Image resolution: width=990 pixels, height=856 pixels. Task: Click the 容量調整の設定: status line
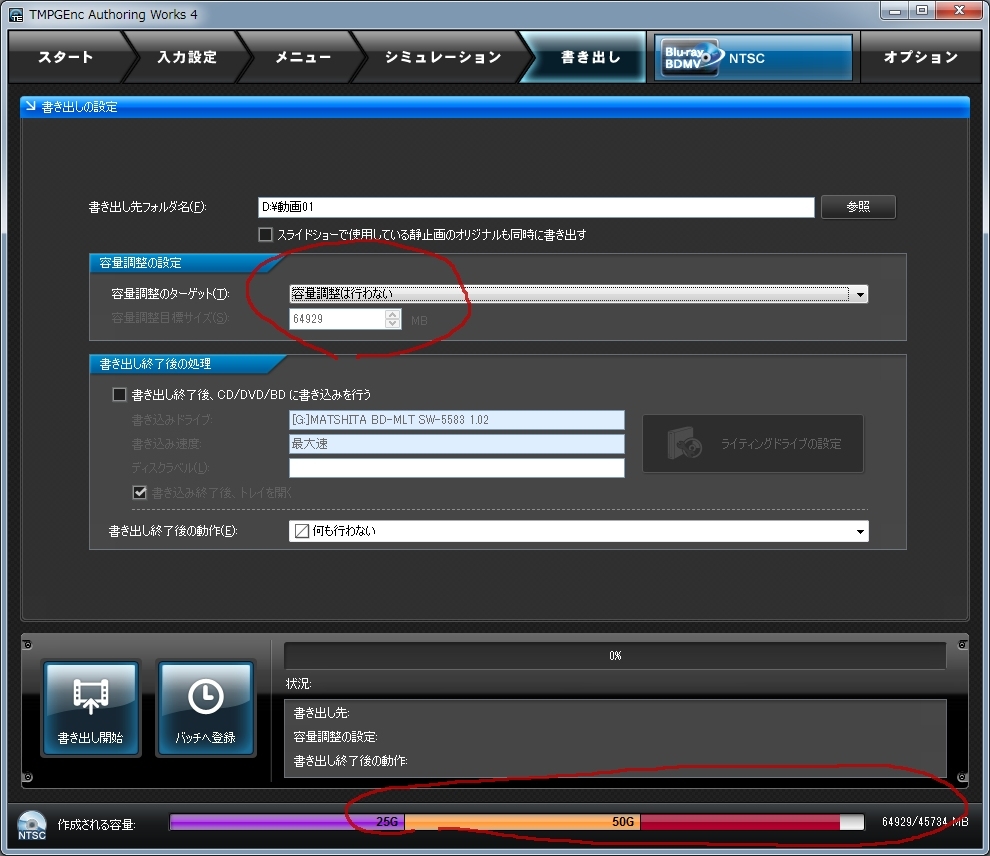(x=335, y=737)
